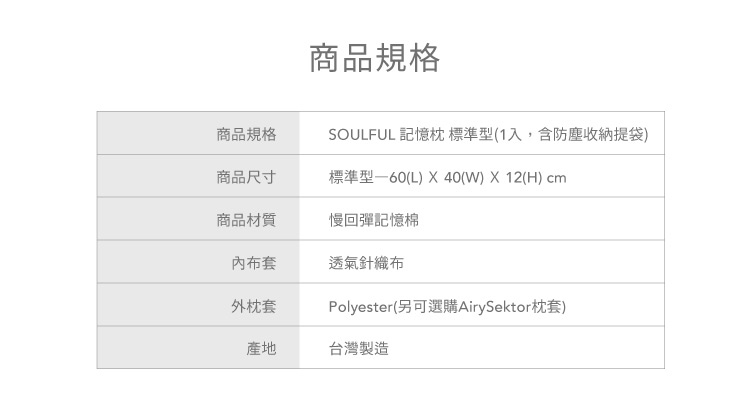The height and width of the screenshot is (408, 750).
Task: Select the AirySektor text
Action: pos(494,307)
